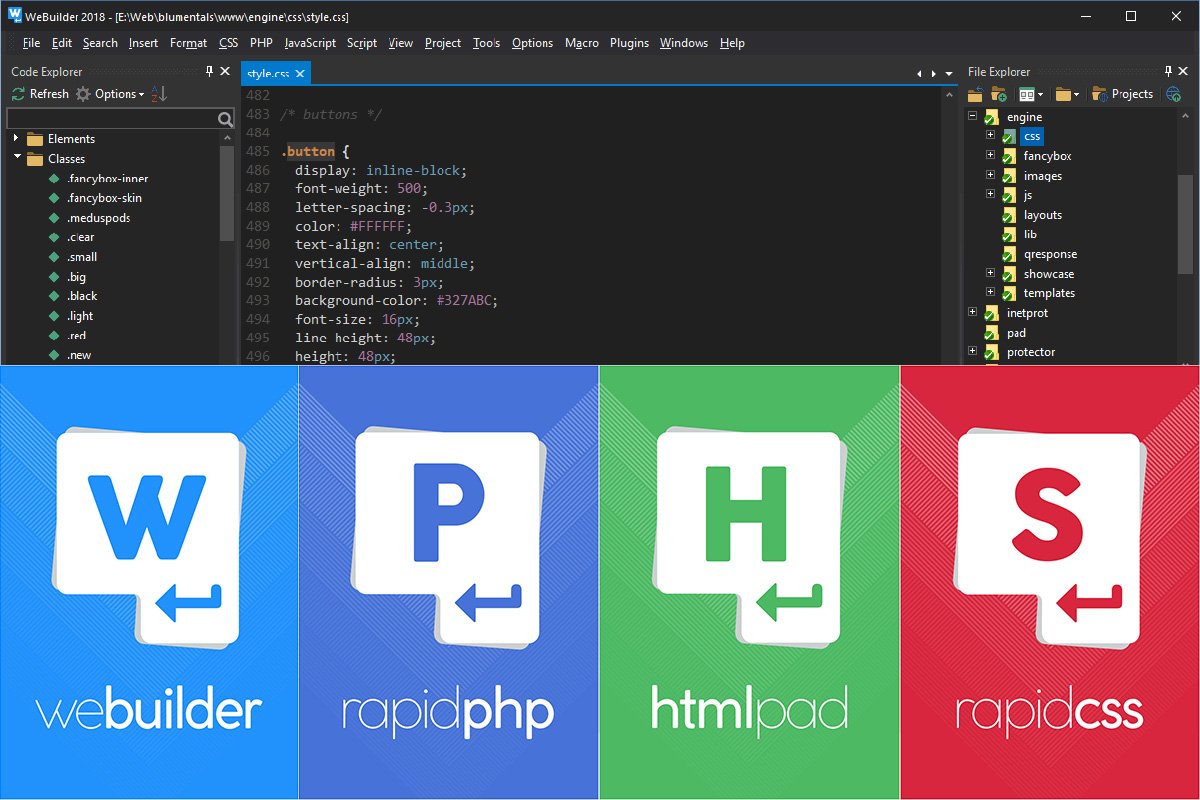Screen dimensions: 1200x800
Task: Sort Code Explorer items alphabetically A-Z
Action: pos(159,94)
